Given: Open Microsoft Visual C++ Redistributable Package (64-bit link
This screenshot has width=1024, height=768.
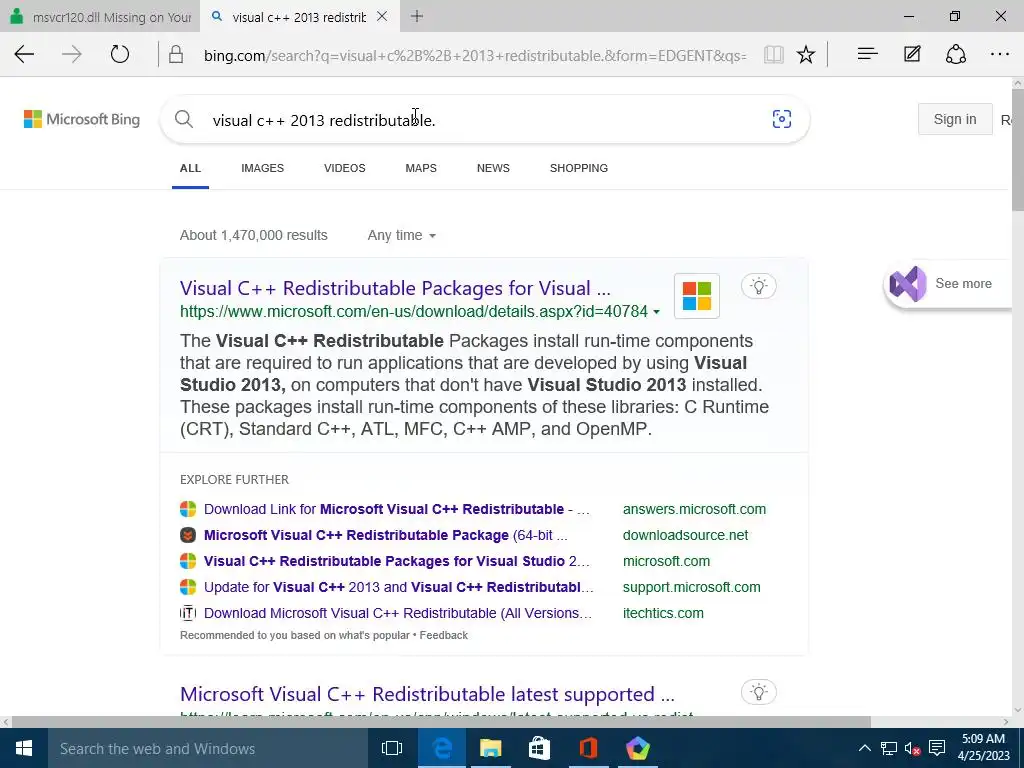Looking at the screenshot, I should coord(385,536).
